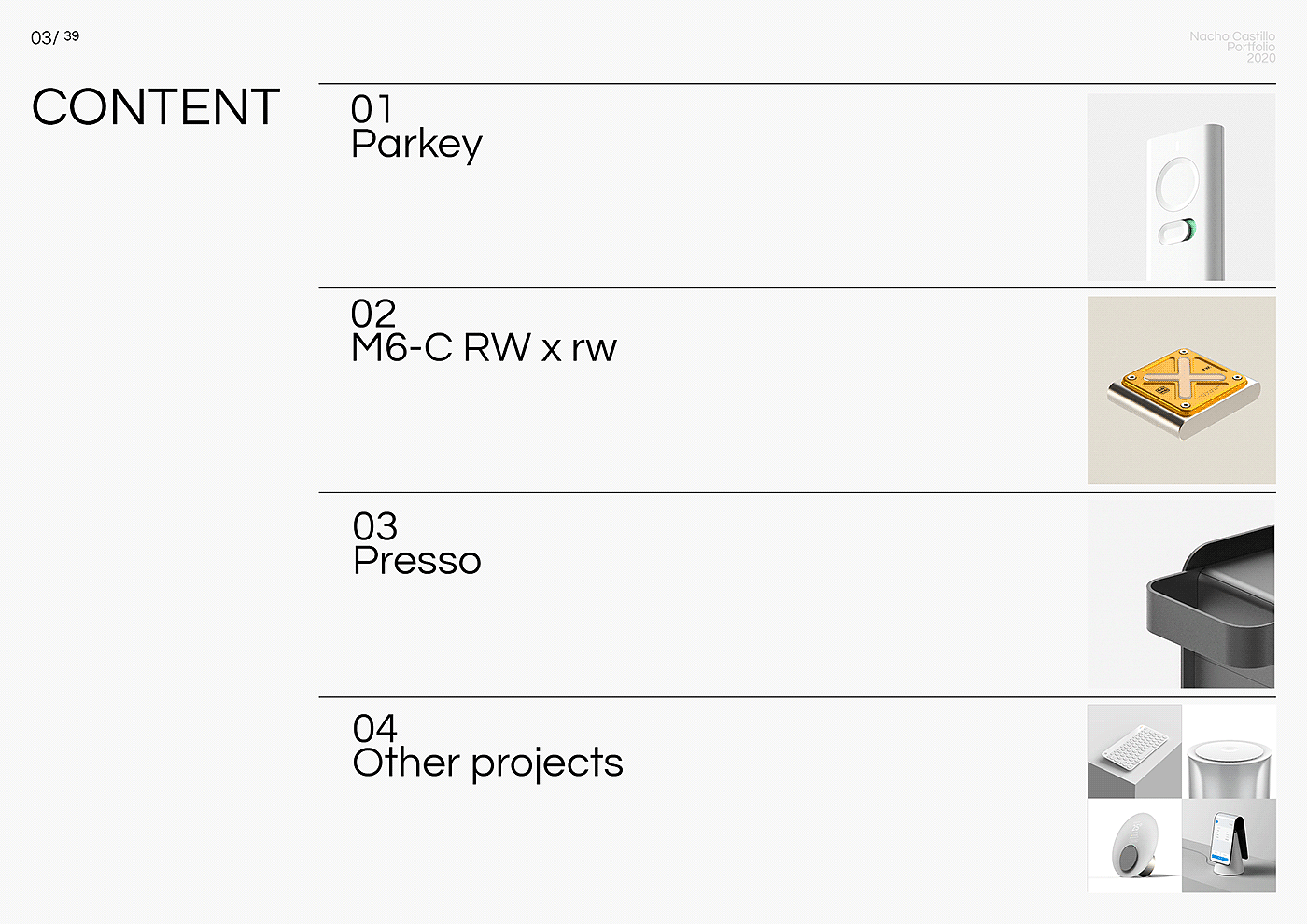Open the white keyboard thumbnail
The image size is (1307, 924).
[1134, 751]
